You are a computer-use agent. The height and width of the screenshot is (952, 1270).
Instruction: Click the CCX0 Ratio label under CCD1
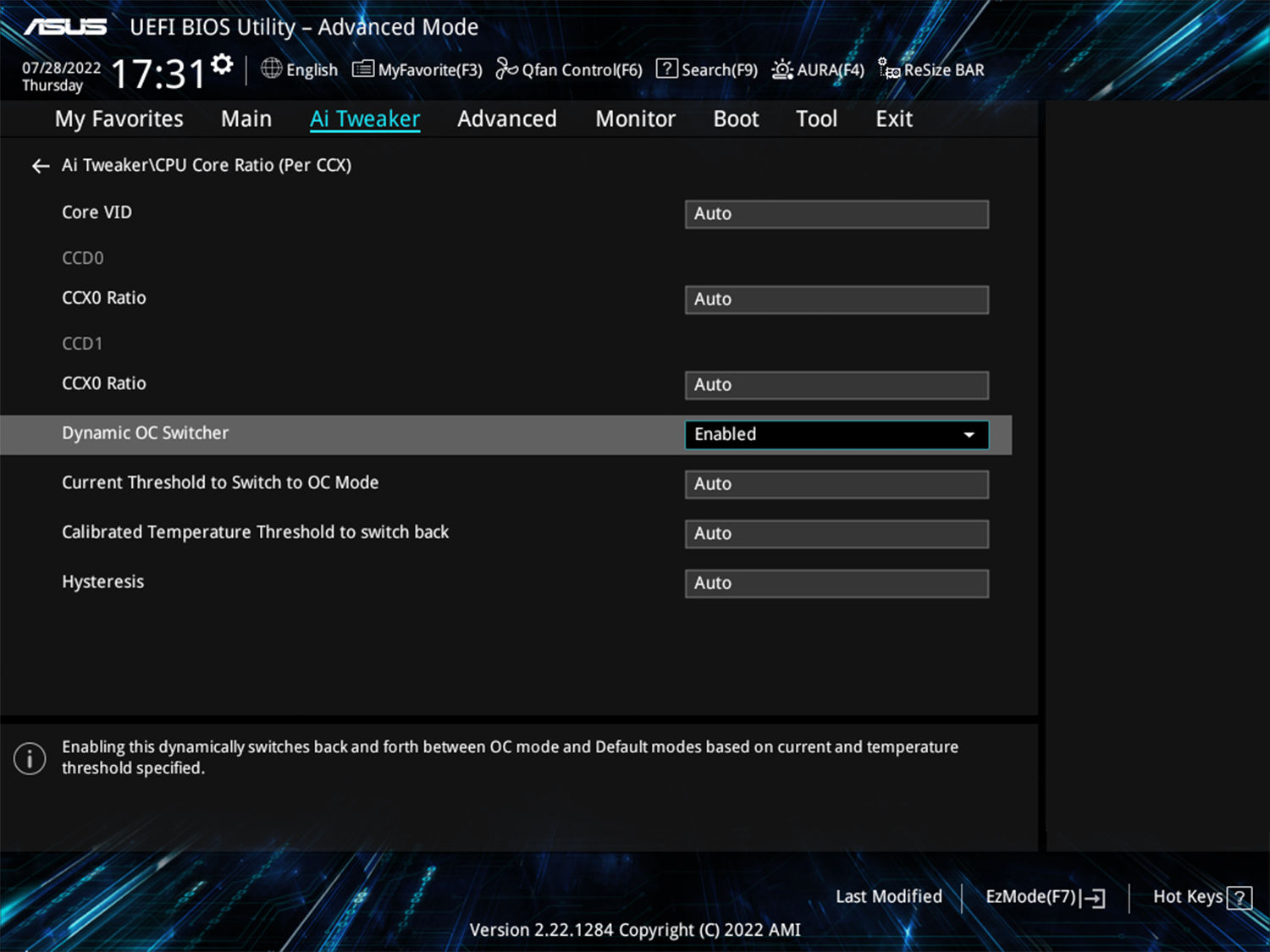point(103,383)
